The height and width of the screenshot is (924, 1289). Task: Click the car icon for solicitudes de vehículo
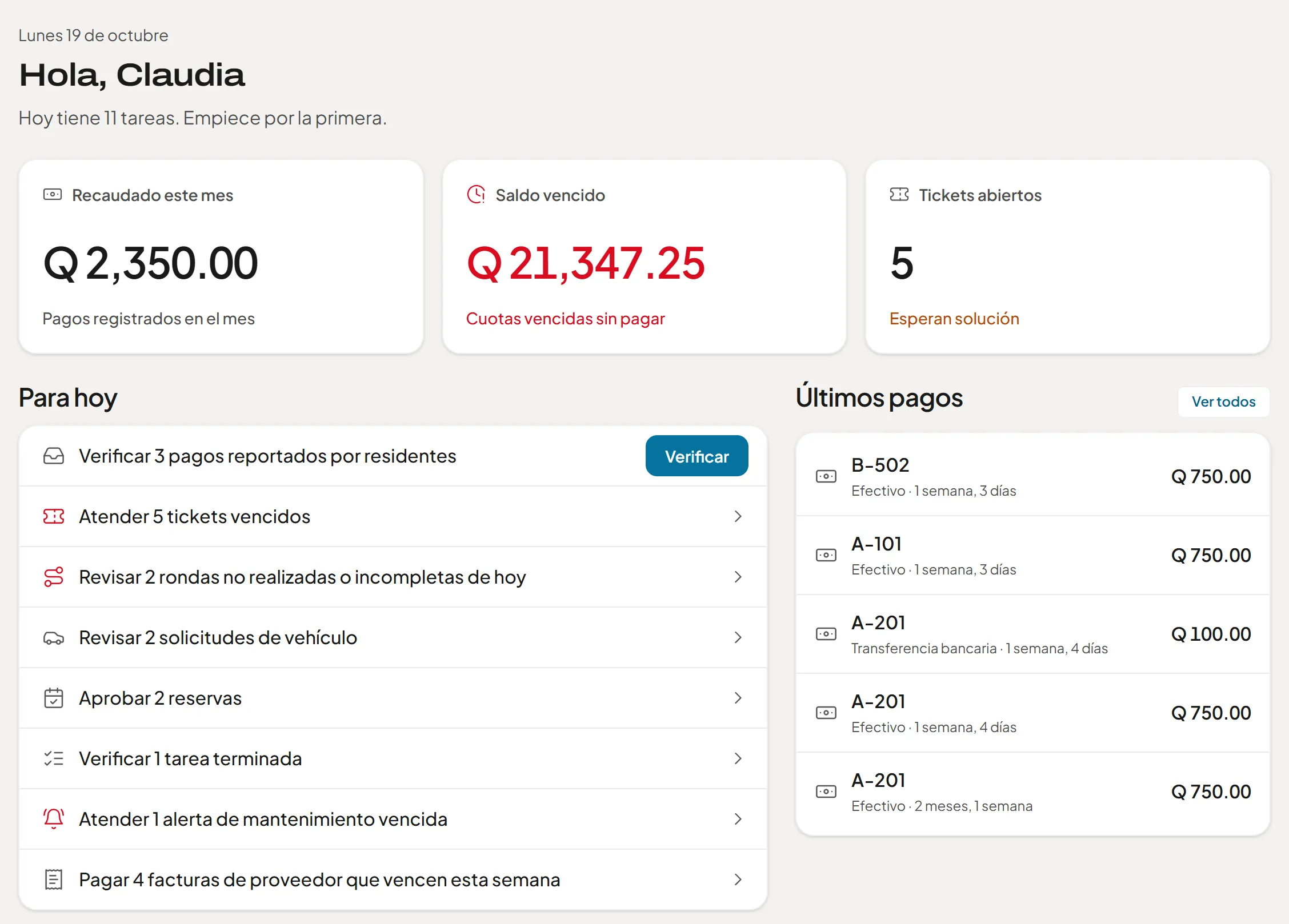[54, 638]
